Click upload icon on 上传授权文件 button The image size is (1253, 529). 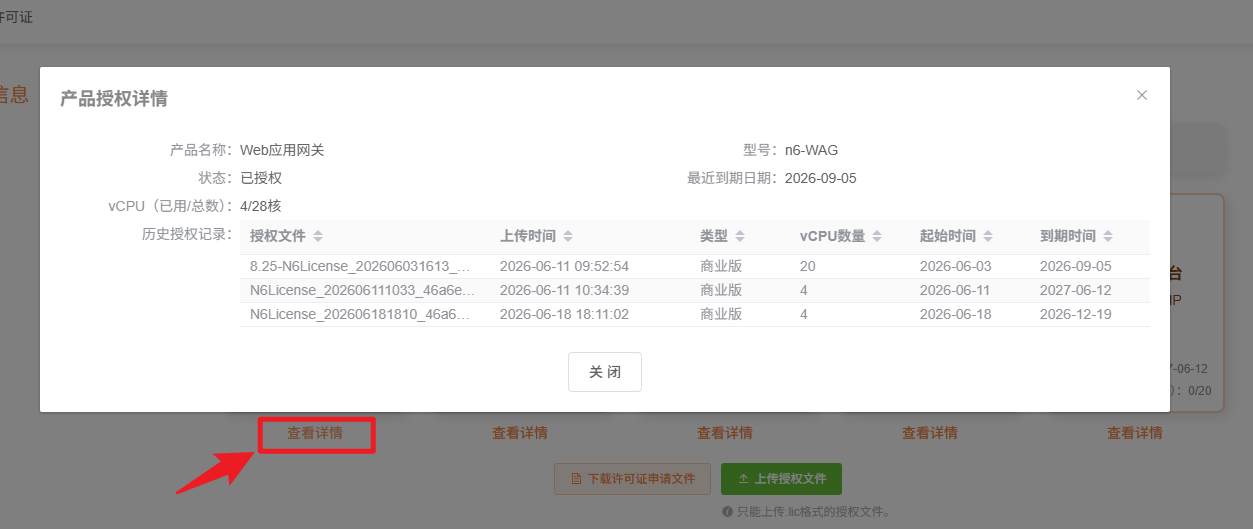743,479
